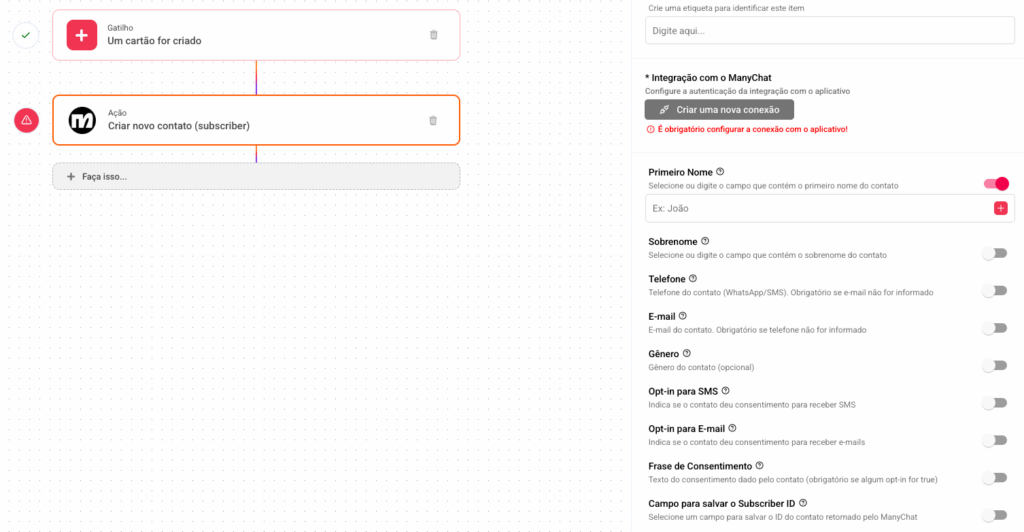This screenshot has width=1024, height=532.
Task: Click the green checkmark status icon
Action: 27,35
